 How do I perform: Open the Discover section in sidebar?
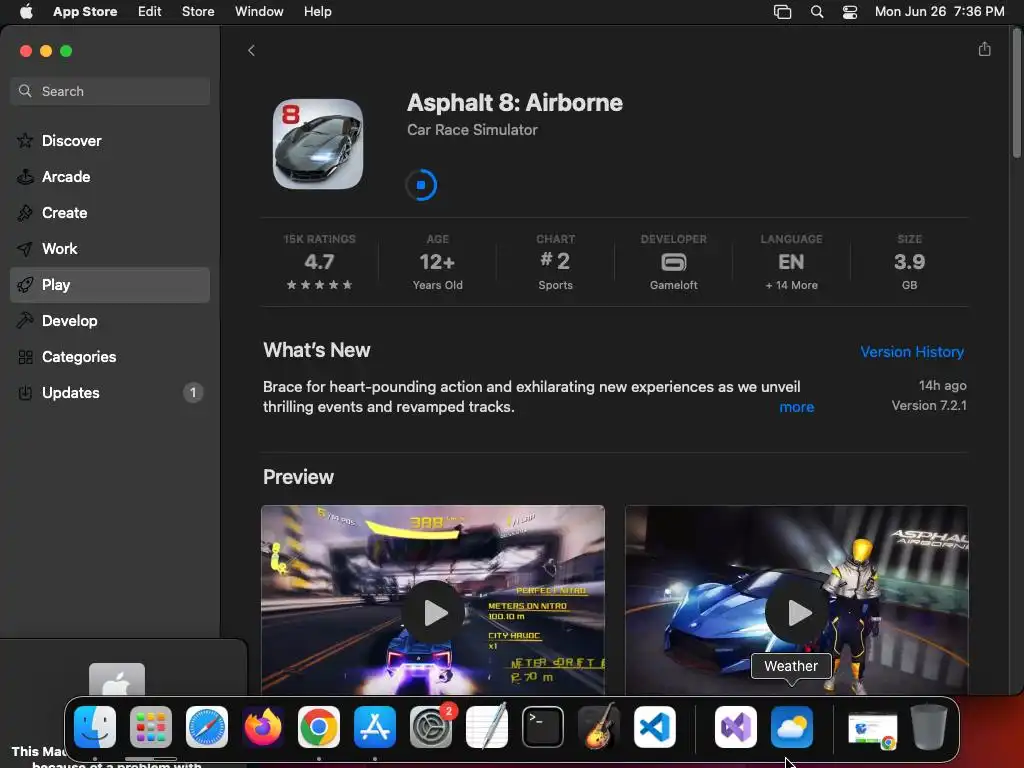point(110,140)
